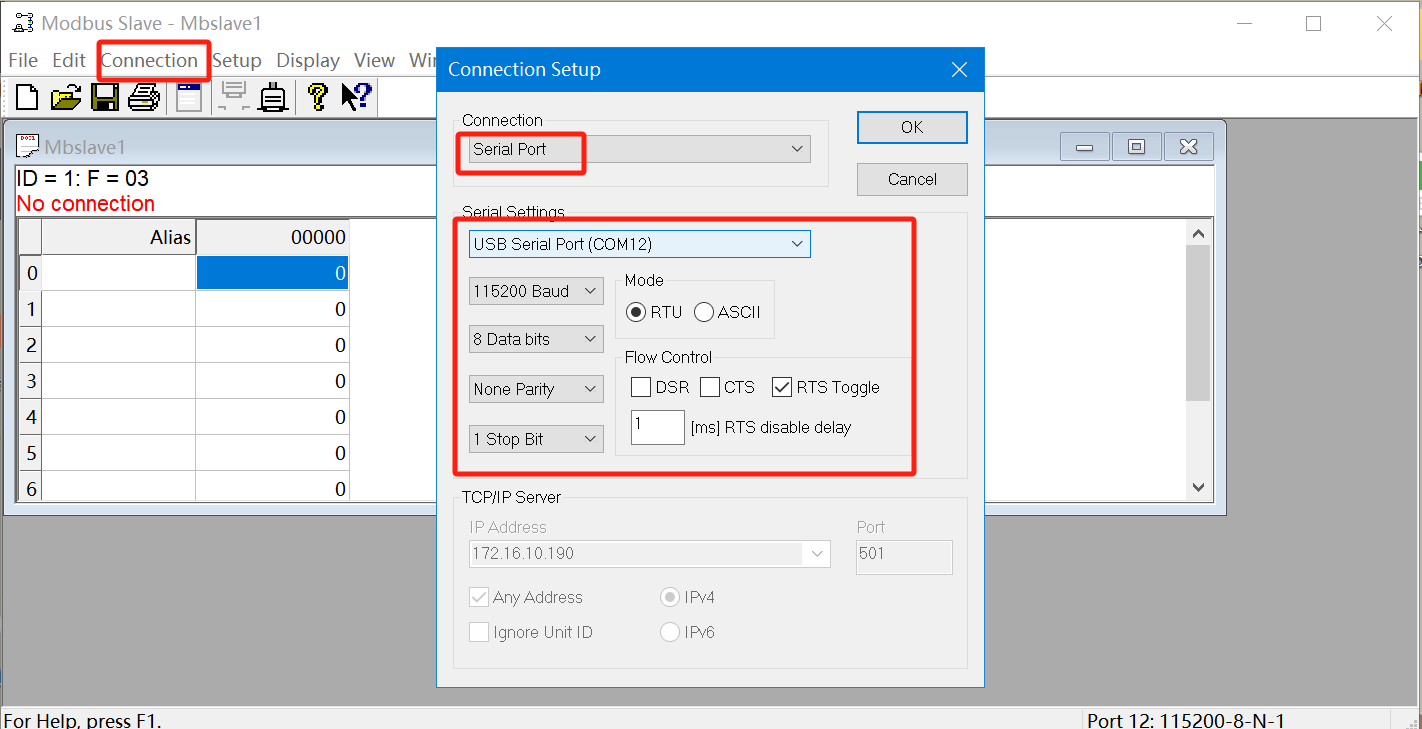Click the Cancel button
The width and height of the screenshot is (1422, 729).
click(912, 179)
